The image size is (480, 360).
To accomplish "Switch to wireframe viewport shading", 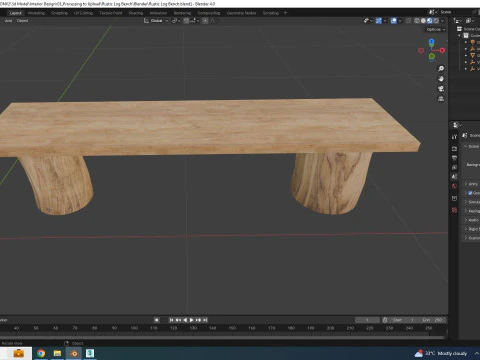I will click(x=417, y=21).
